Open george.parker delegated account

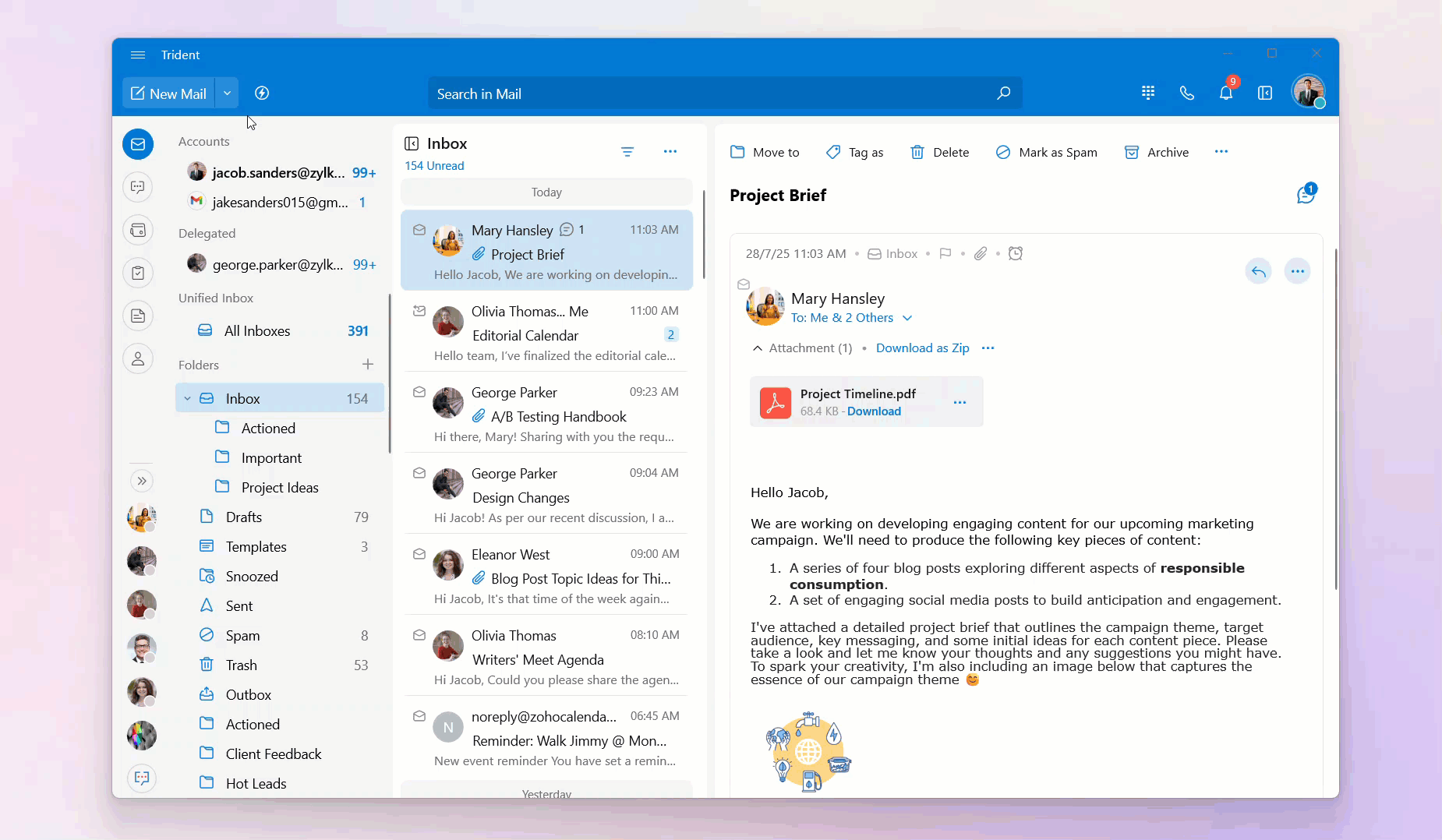tap(281, 264)
